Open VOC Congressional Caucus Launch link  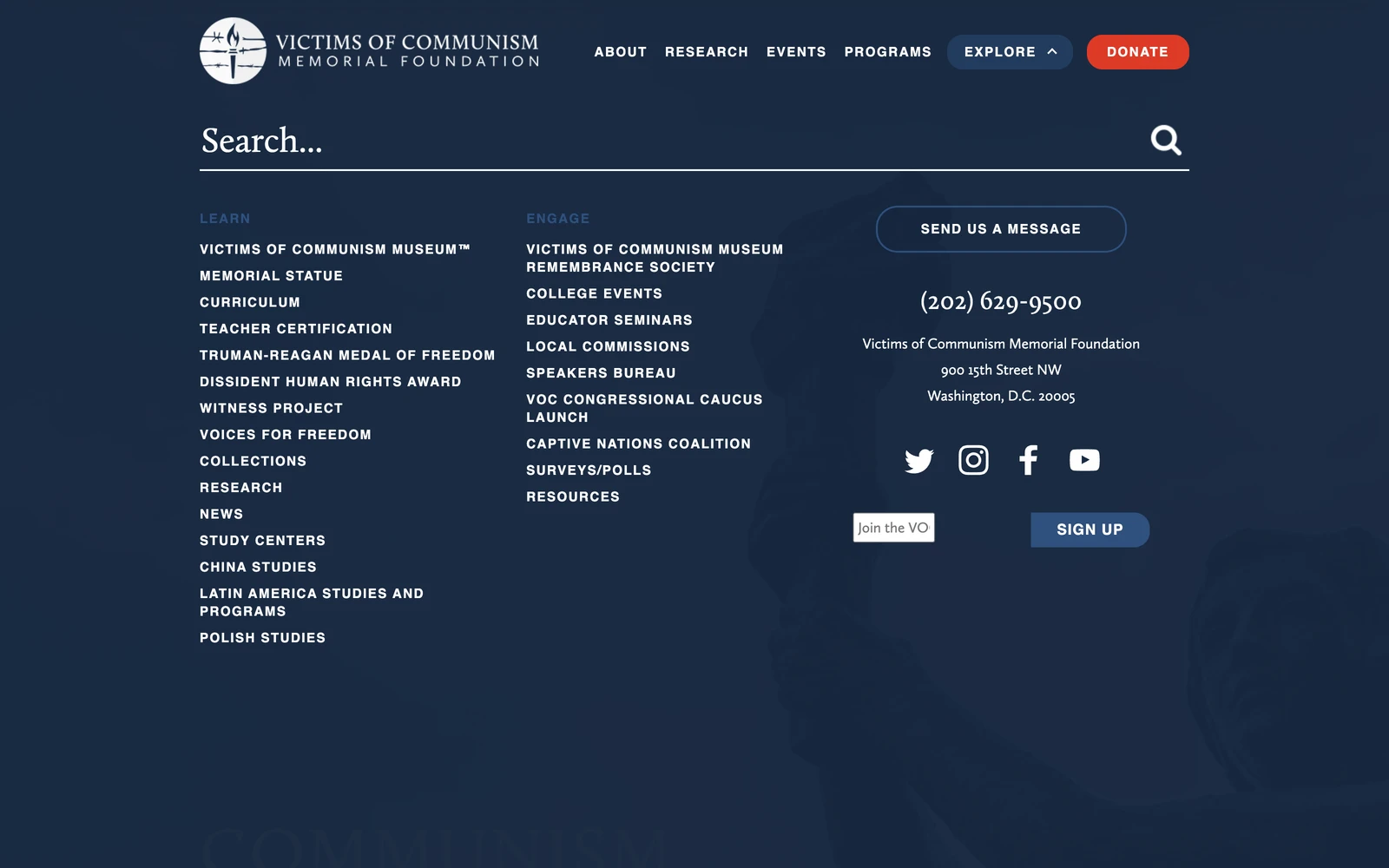point(644,408)
